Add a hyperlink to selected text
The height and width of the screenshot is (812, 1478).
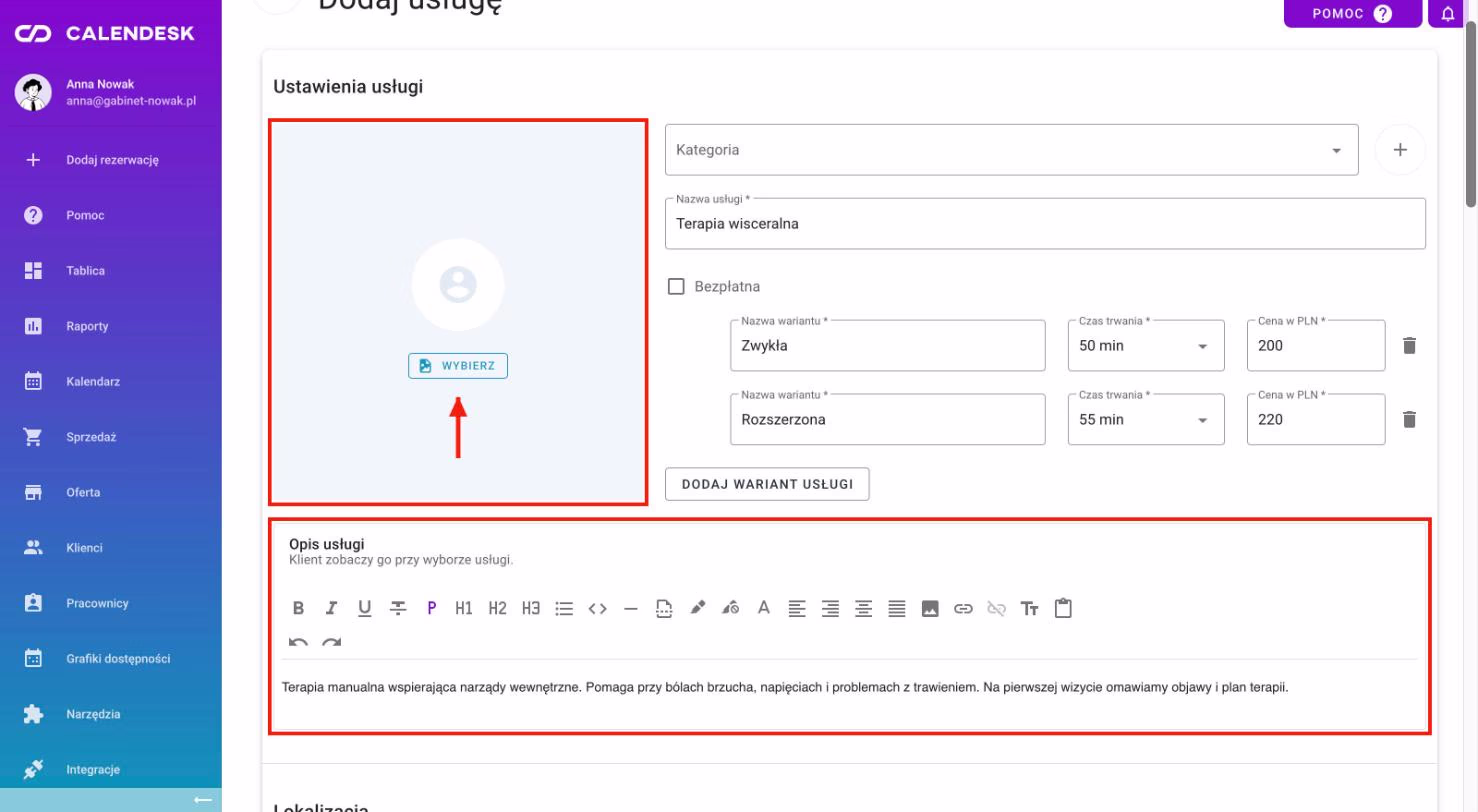(963, 608)
